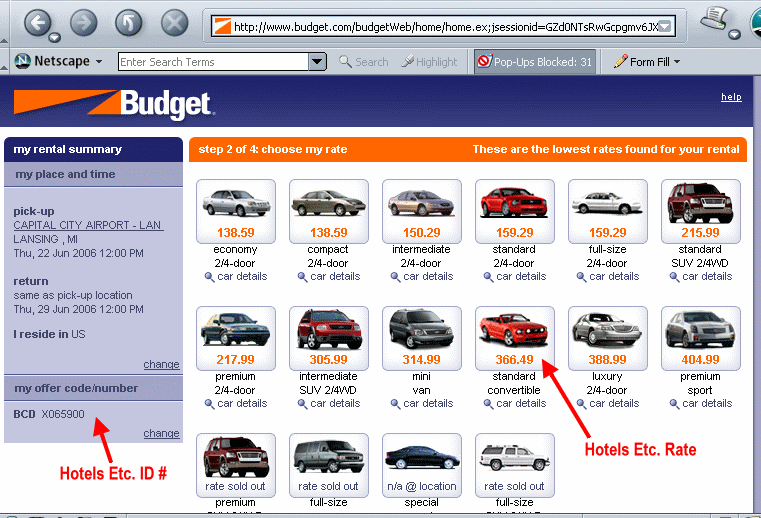This screenshot has height=518, width=761.
Task: Open car details for mini van
Action: click(422, 403)
